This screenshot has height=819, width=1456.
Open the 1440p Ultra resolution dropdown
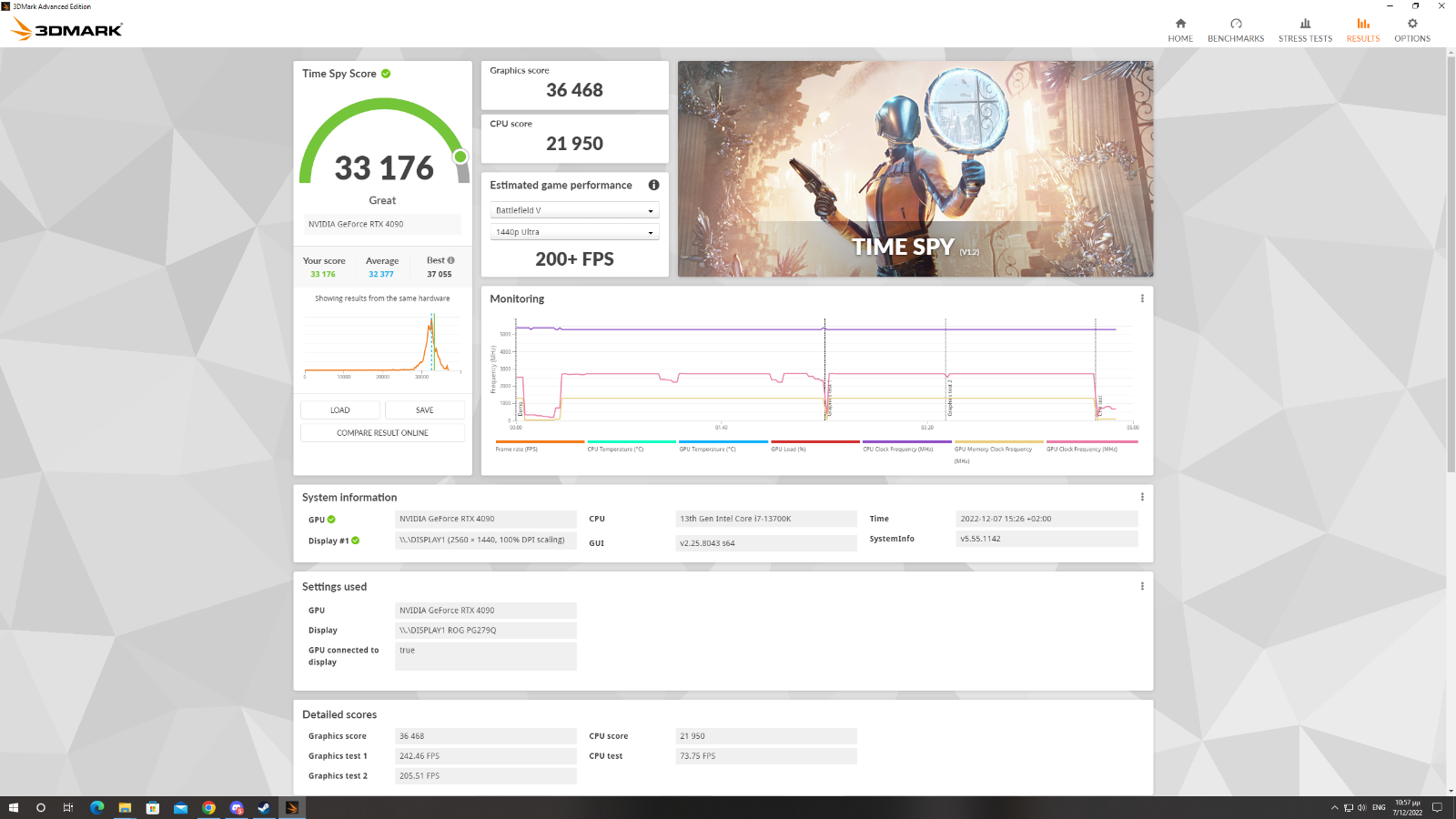tap(574, 232)
